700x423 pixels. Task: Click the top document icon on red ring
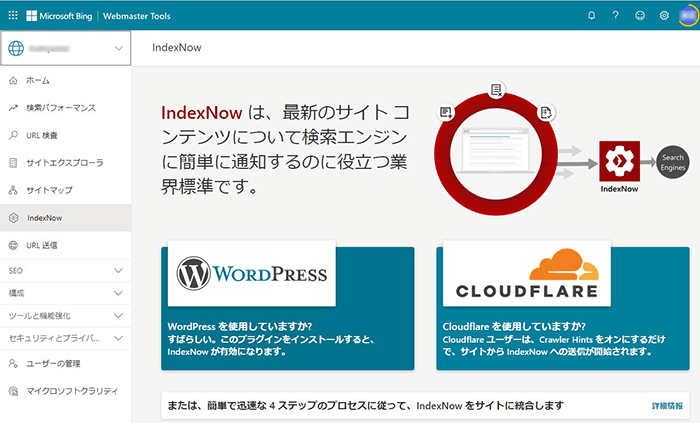496,90
